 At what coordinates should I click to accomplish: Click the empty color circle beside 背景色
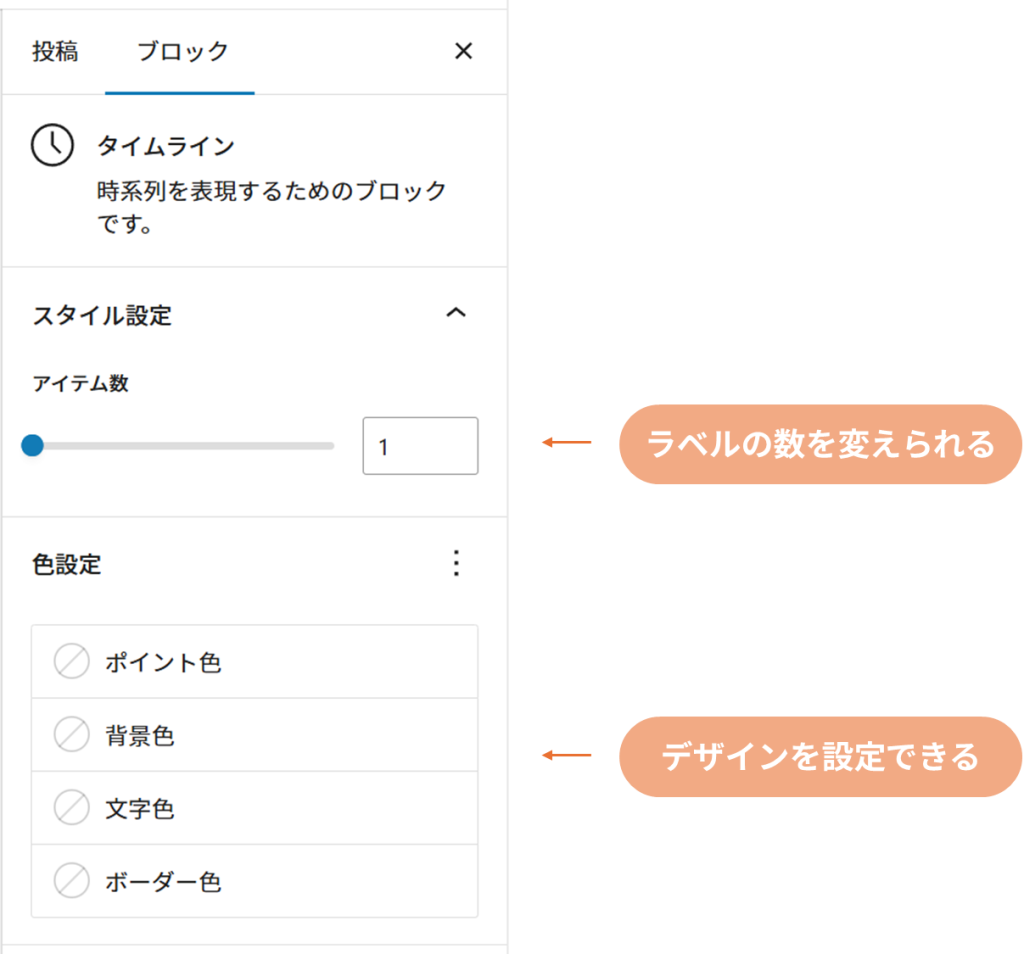click(72, 736)
